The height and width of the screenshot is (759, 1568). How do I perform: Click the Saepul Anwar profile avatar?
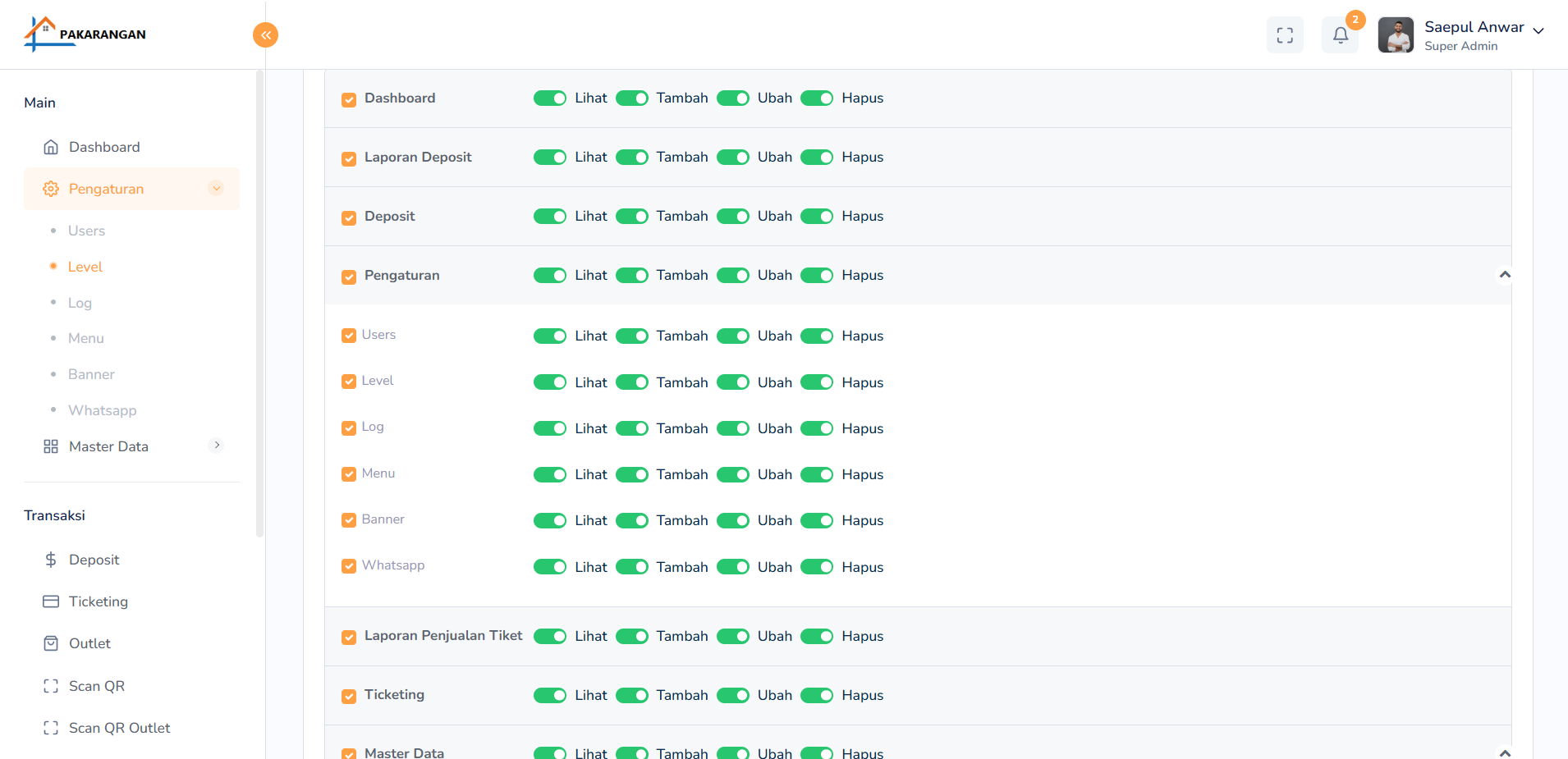coord(1396,35)
